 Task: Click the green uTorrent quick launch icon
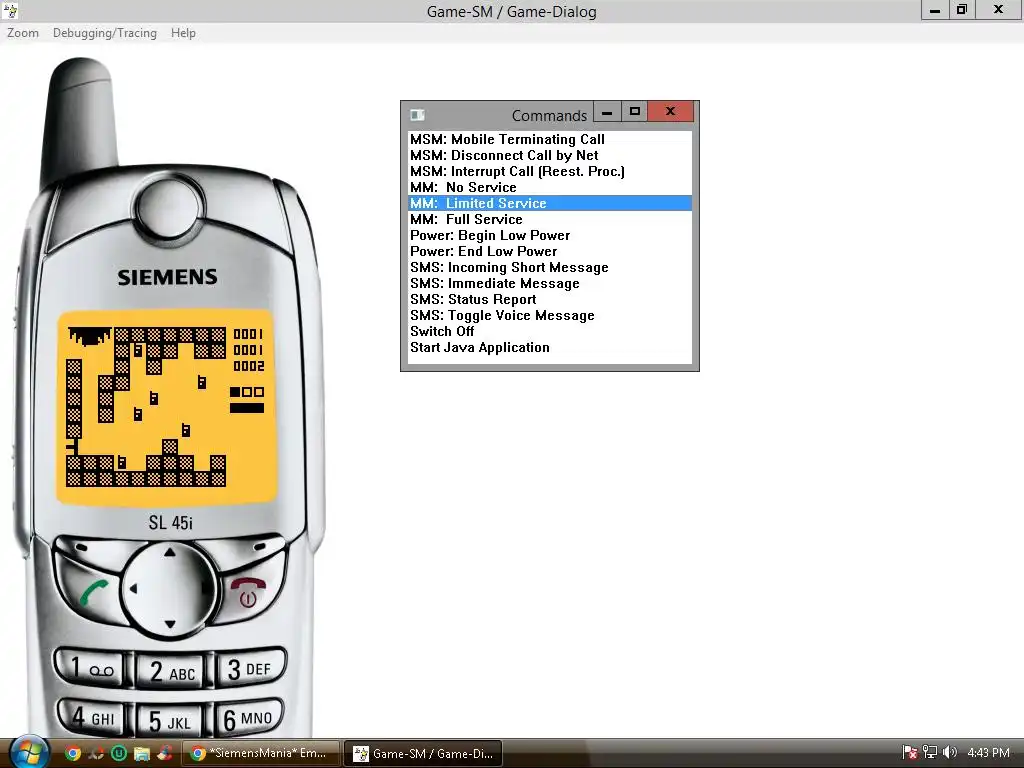119,753
